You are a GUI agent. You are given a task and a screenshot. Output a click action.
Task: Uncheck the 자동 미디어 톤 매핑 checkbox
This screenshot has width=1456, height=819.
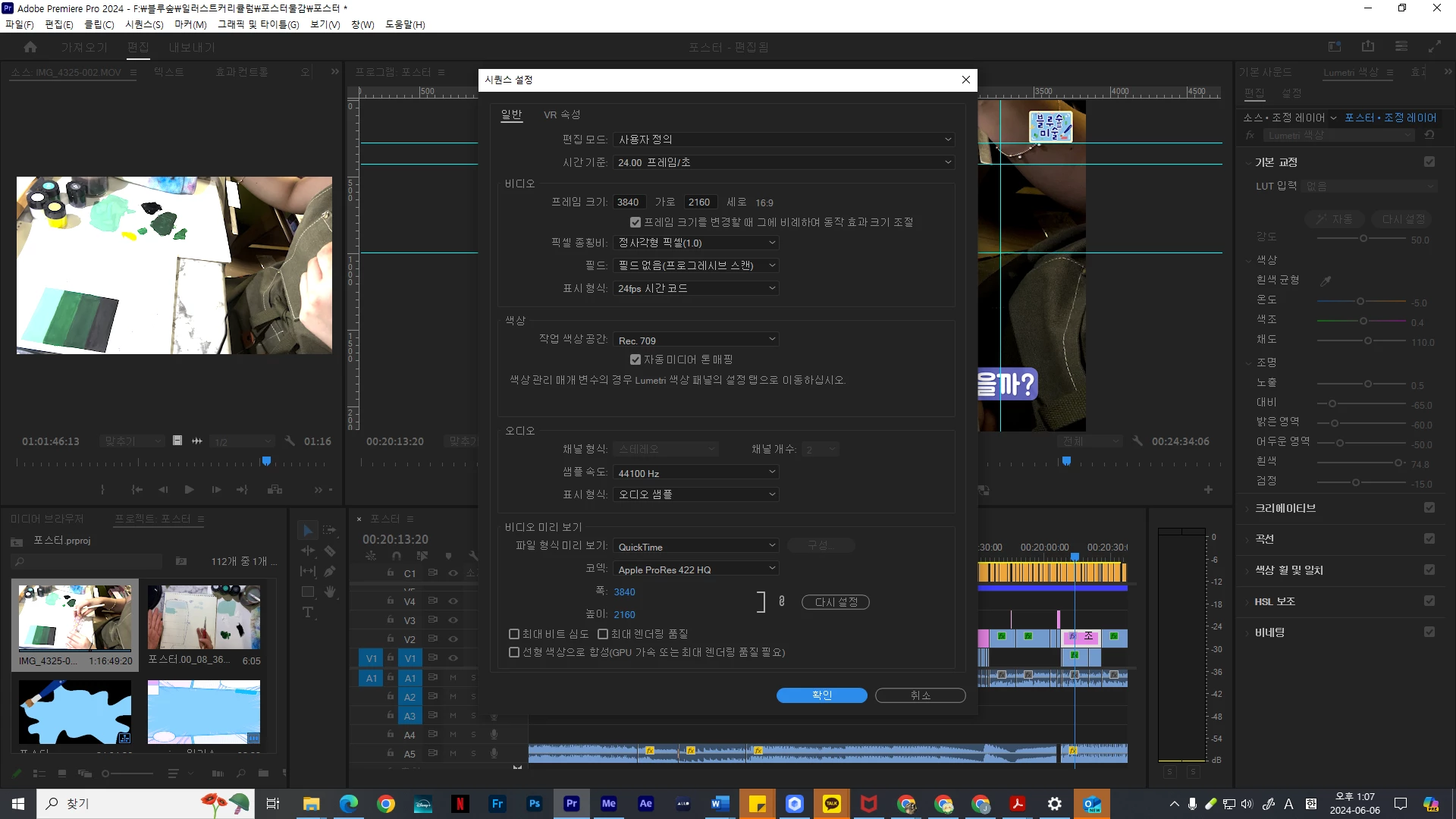pyautogui.click(x=635, y=359)
